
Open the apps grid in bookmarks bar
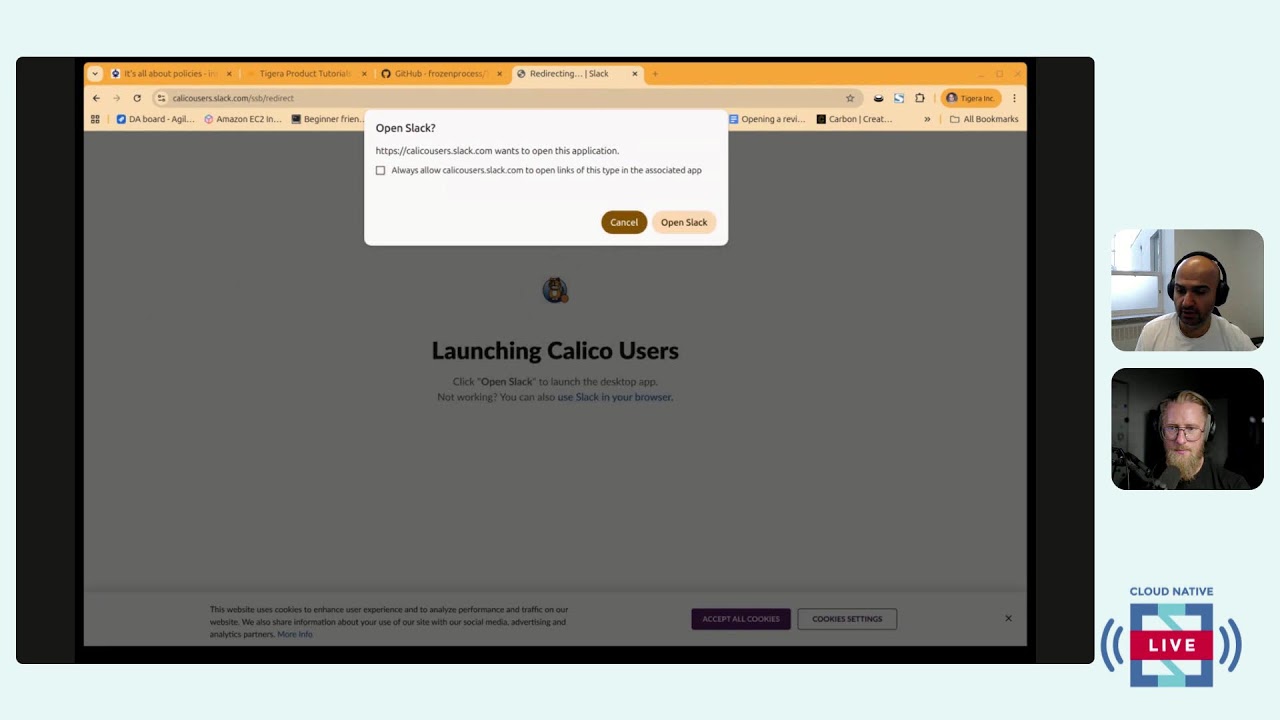point(95,119)
